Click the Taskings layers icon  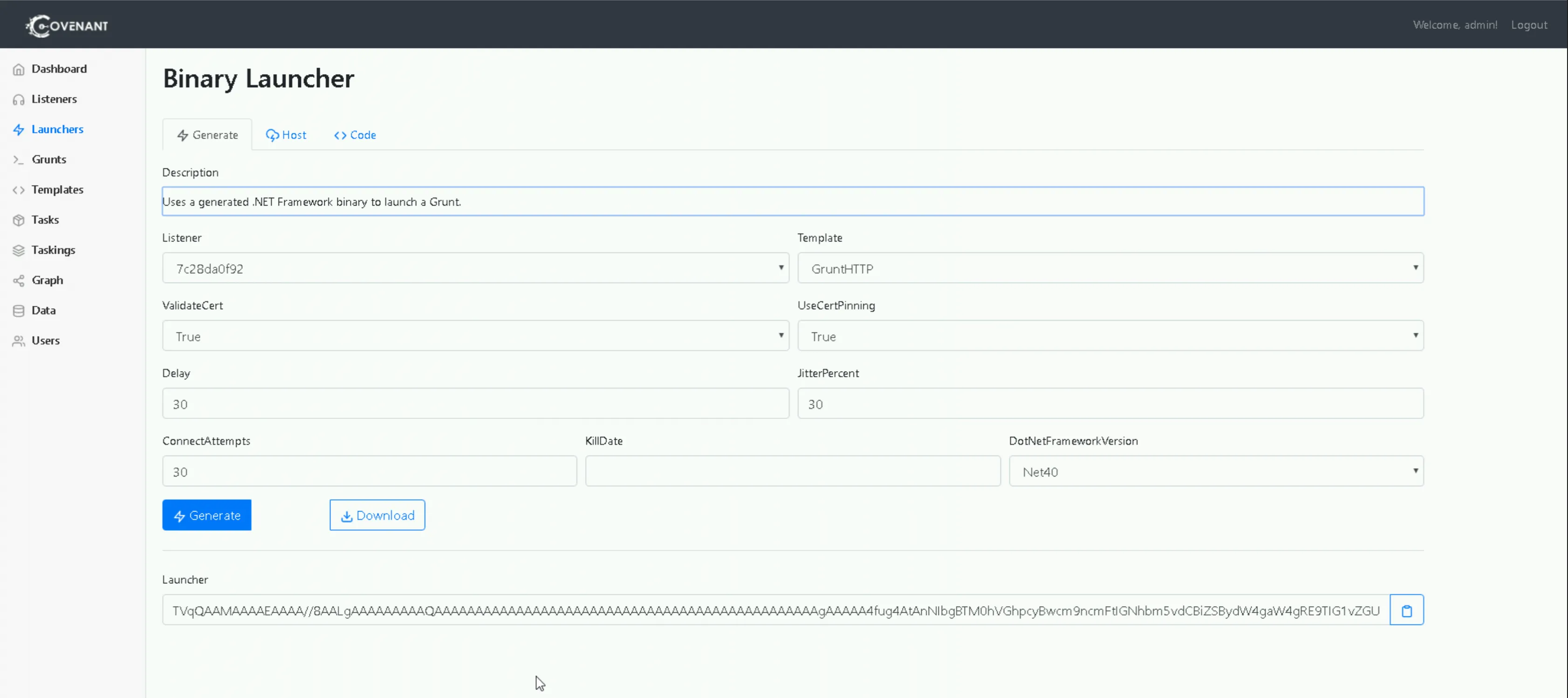(19, 250)
